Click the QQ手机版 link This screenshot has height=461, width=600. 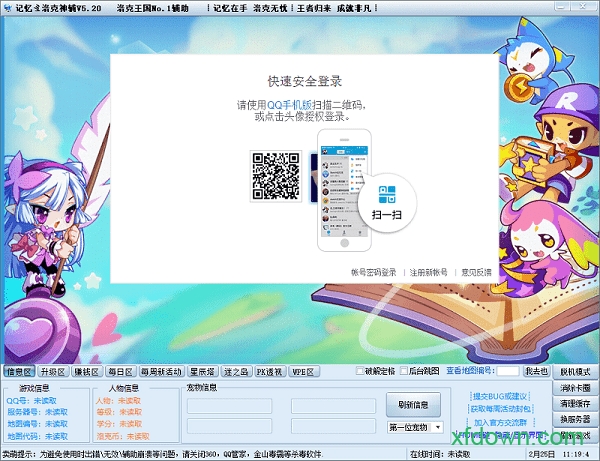coord(289,105)
